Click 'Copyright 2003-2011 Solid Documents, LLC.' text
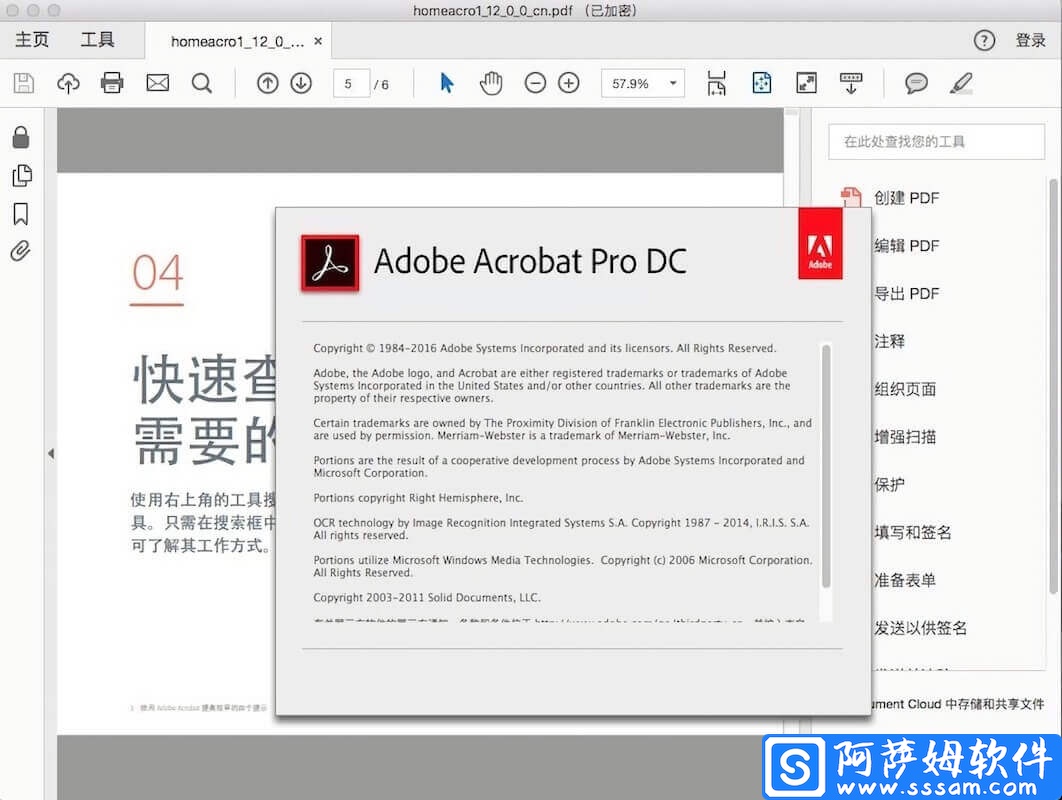The height and width of the screenshot is (800, 1062). [x=427, y=597]
